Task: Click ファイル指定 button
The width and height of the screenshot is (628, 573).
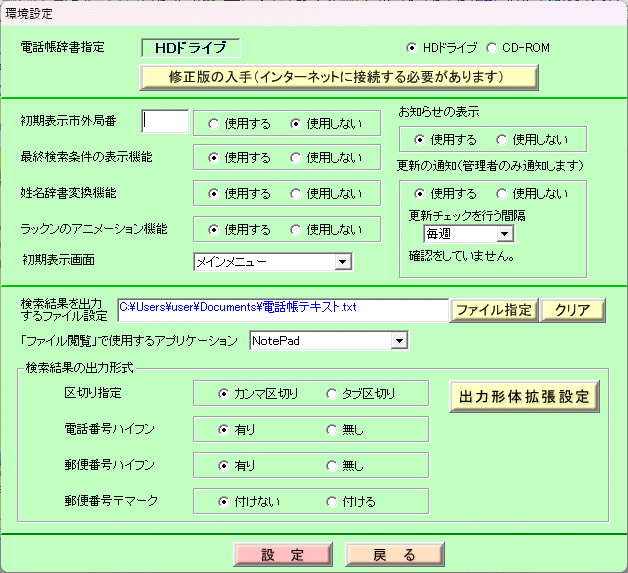Action: (x=494, y=310)
